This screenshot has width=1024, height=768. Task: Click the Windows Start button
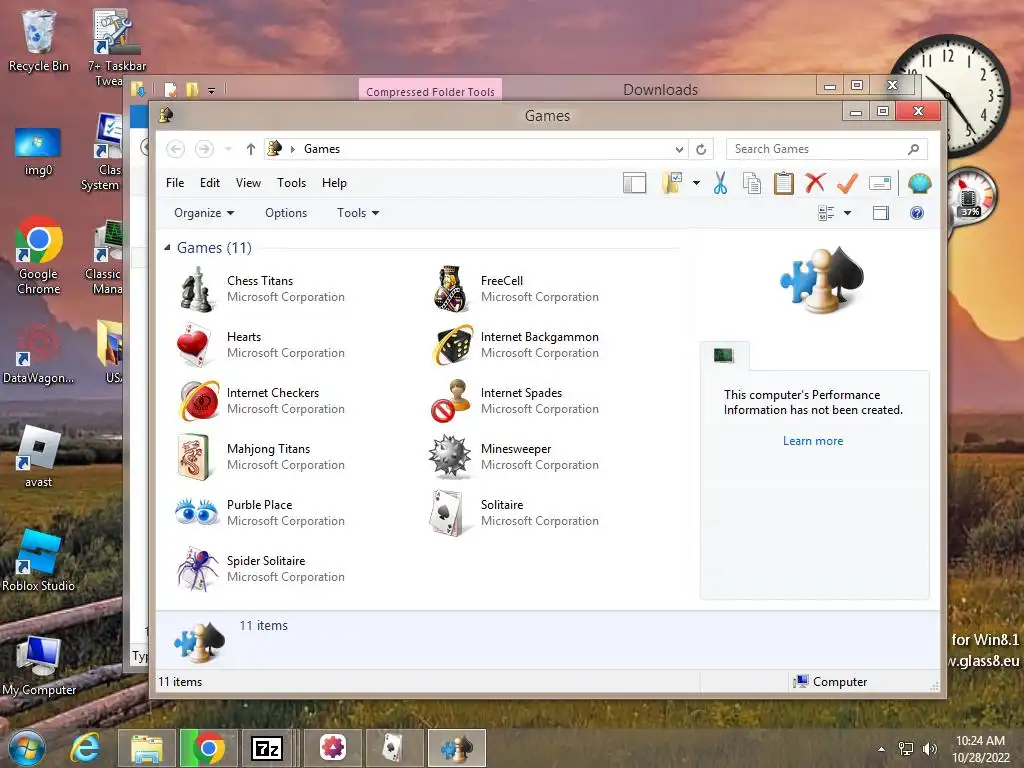(x=25, y=748)
